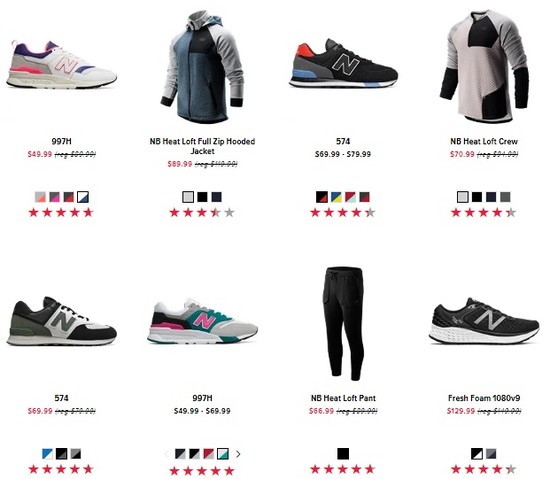Open star rating for Fresh Foam 1080v9
This screenshot has height=479, width=550.
point(484,469)
